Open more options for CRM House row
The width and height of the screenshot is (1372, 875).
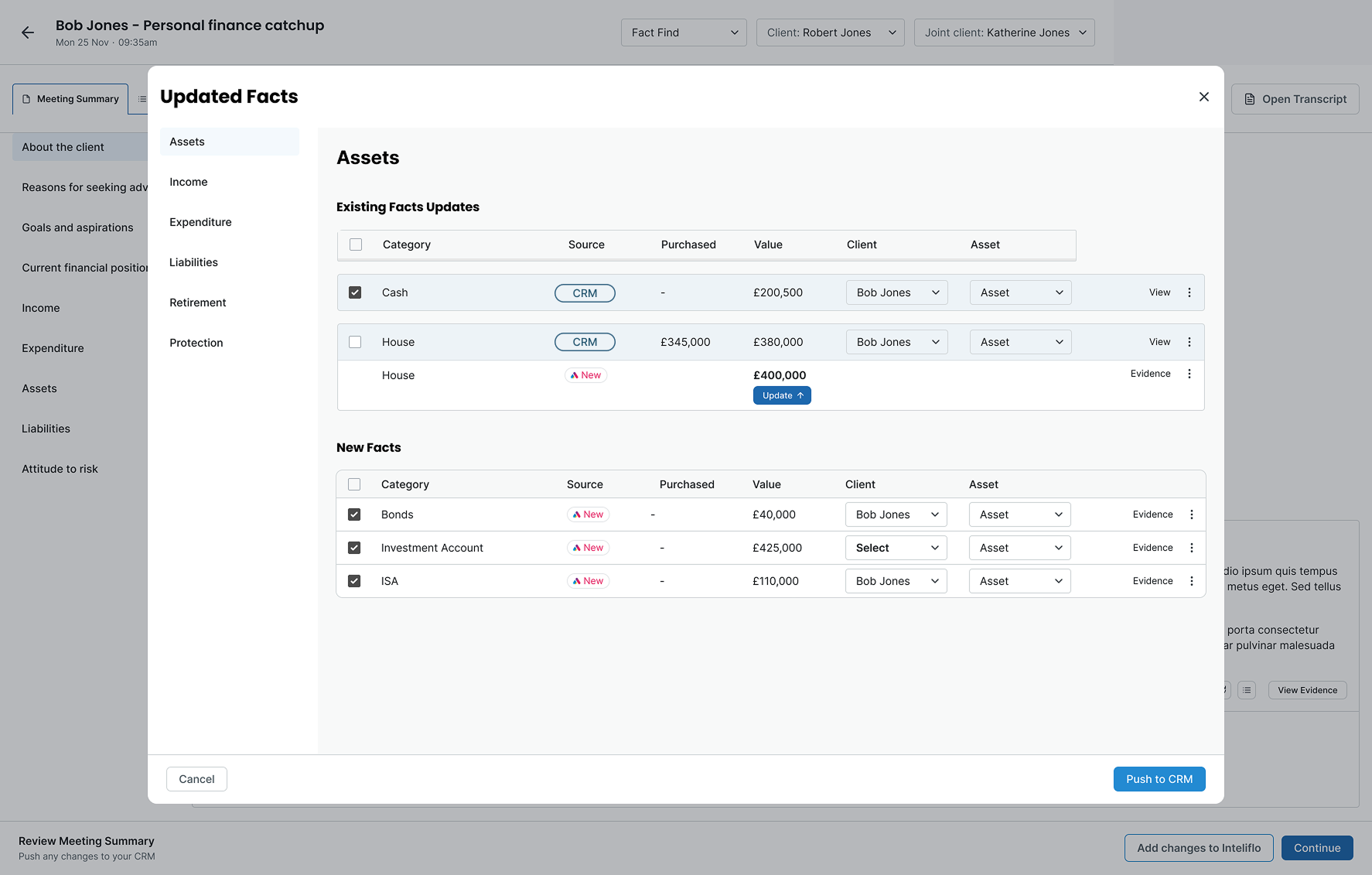[1189, 342]
